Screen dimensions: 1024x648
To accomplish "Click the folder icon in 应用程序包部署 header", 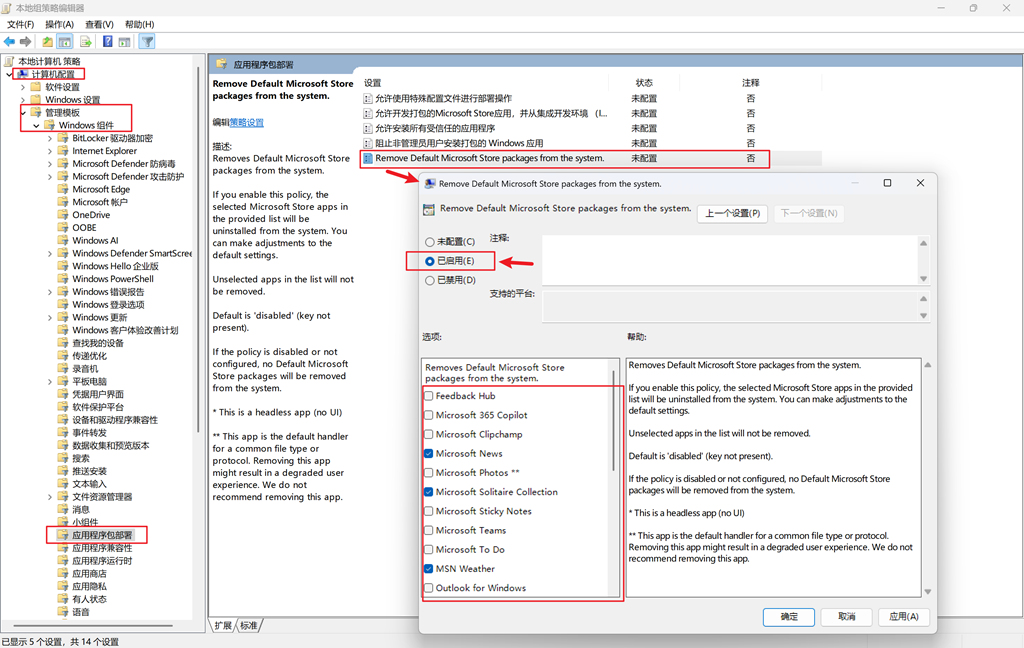I will [x=221, y=64].
